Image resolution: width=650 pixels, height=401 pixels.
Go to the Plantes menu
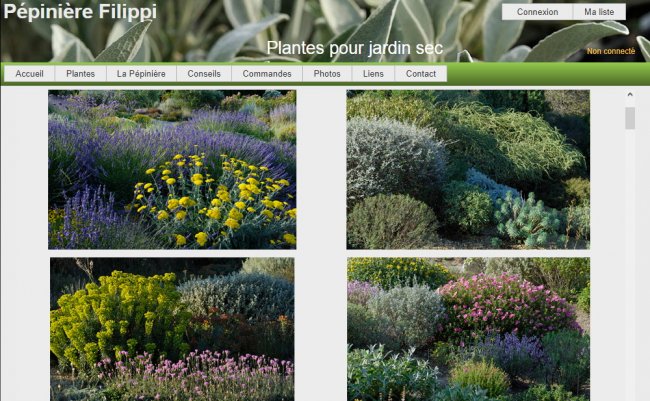(x=80, y=74)
